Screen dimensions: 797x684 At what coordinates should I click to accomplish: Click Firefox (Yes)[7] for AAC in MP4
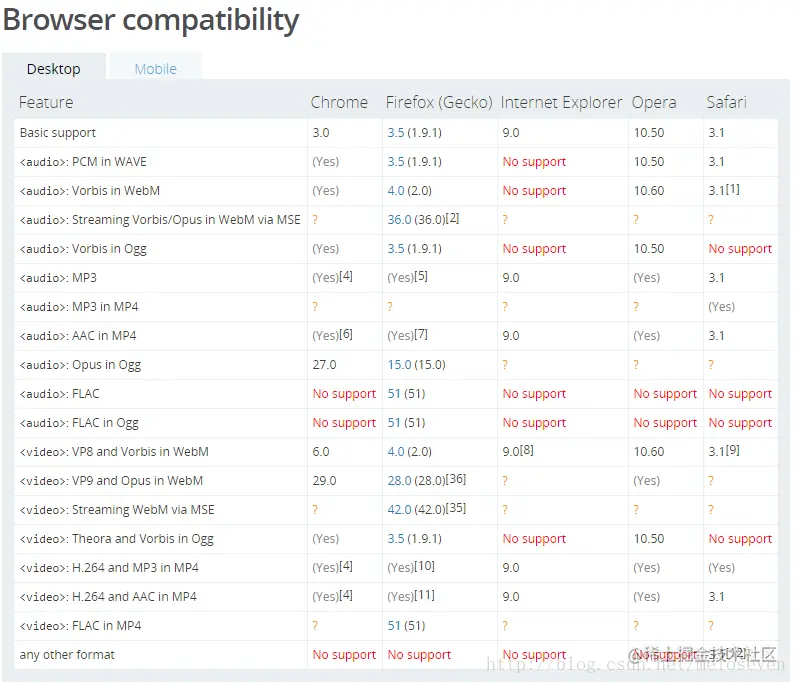tap(408, 335)
